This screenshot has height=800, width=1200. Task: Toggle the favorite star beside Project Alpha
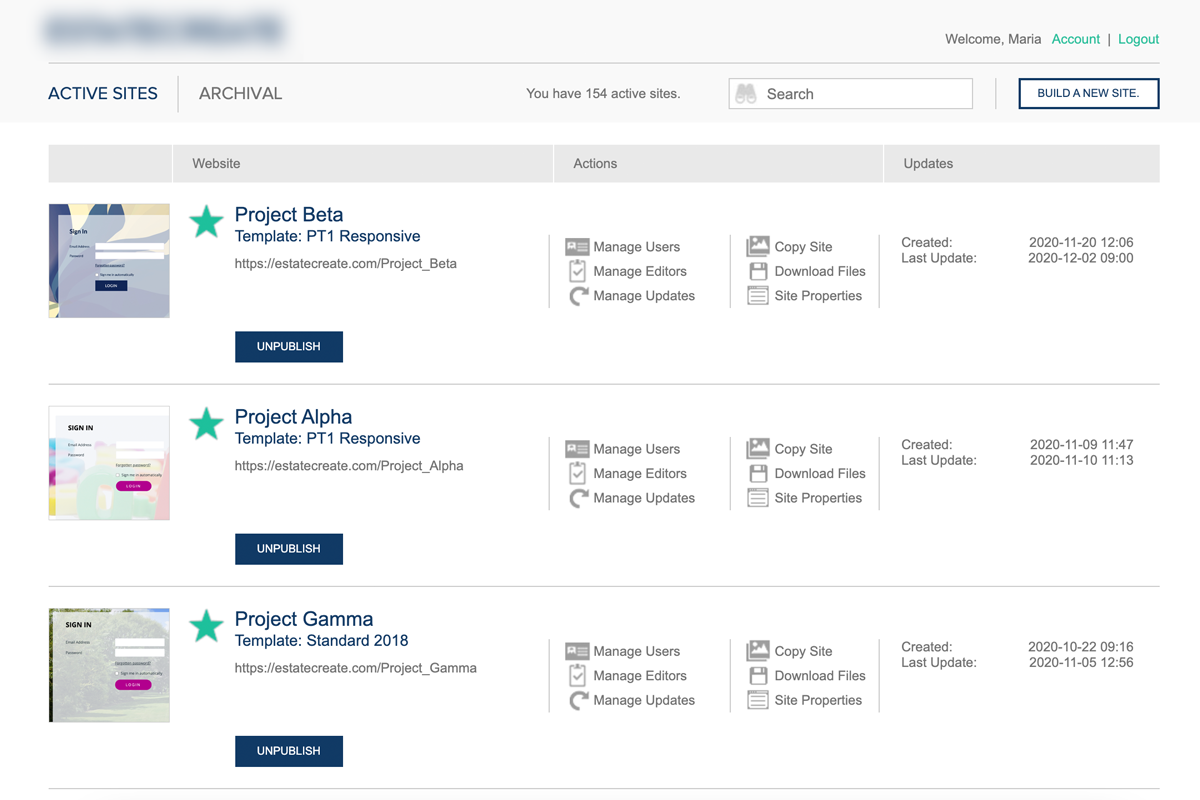coord(206,424)
